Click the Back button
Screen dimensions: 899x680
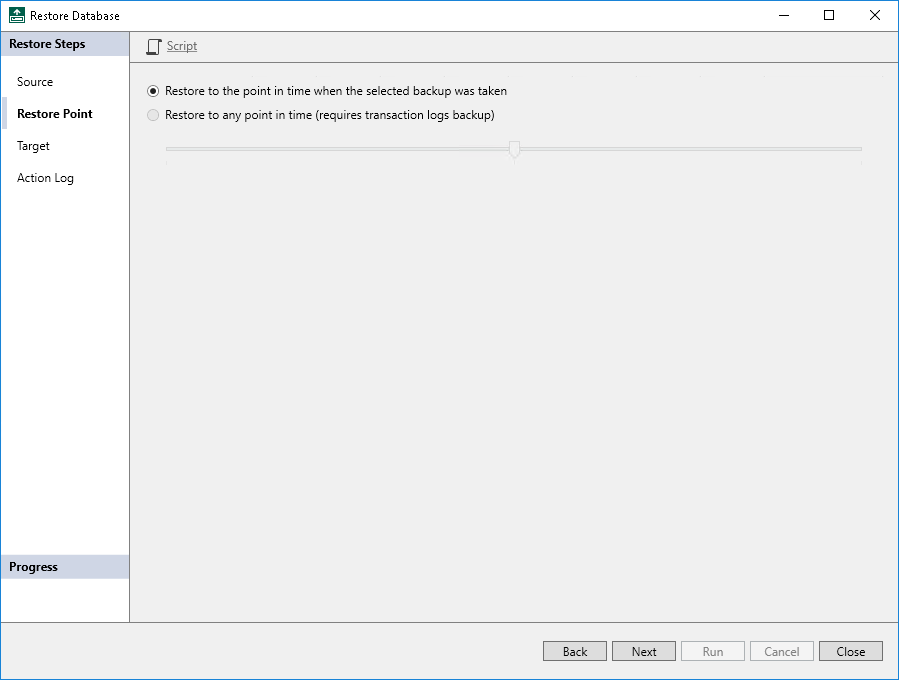tap(574, 650)
